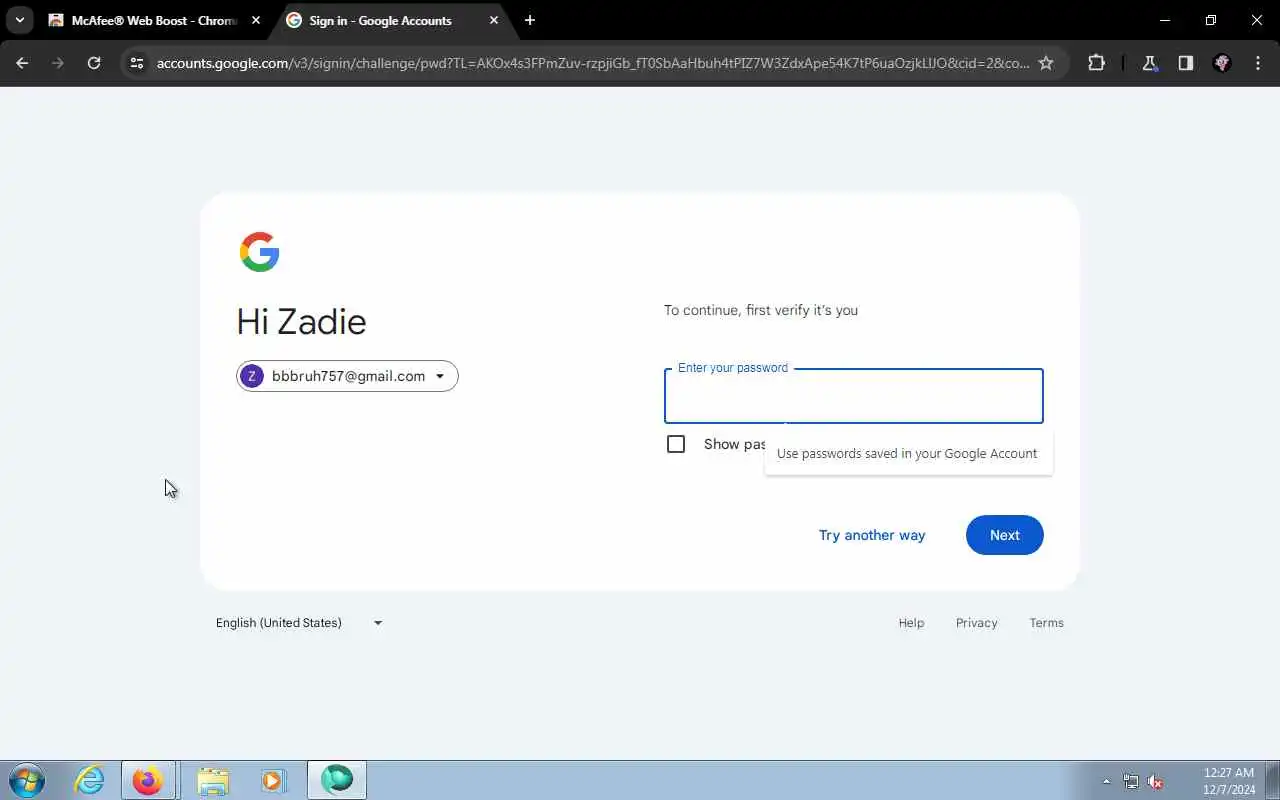
Task: Click the network icon in system tray
Action: 1131,782
